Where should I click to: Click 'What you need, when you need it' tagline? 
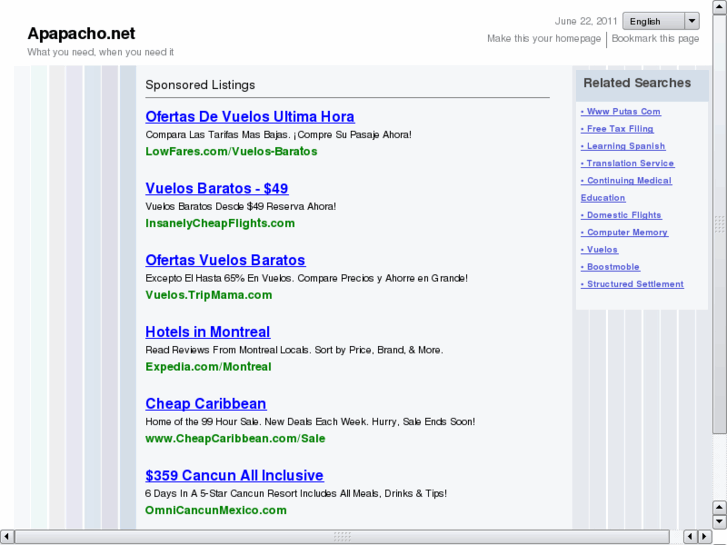click(x=101, y=52)
